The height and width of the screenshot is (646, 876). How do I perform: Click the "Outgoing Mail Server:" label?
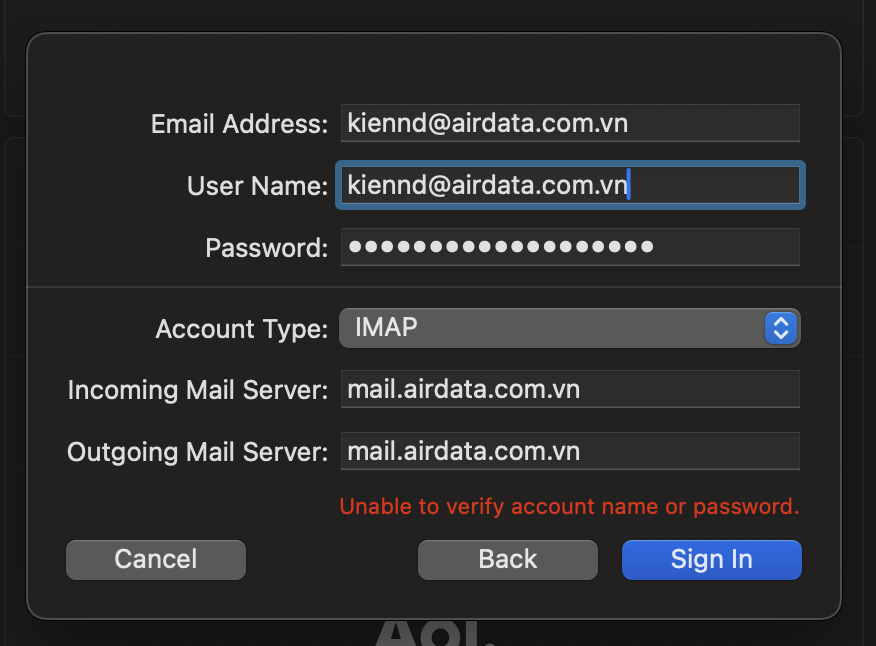tap(197, 452)
